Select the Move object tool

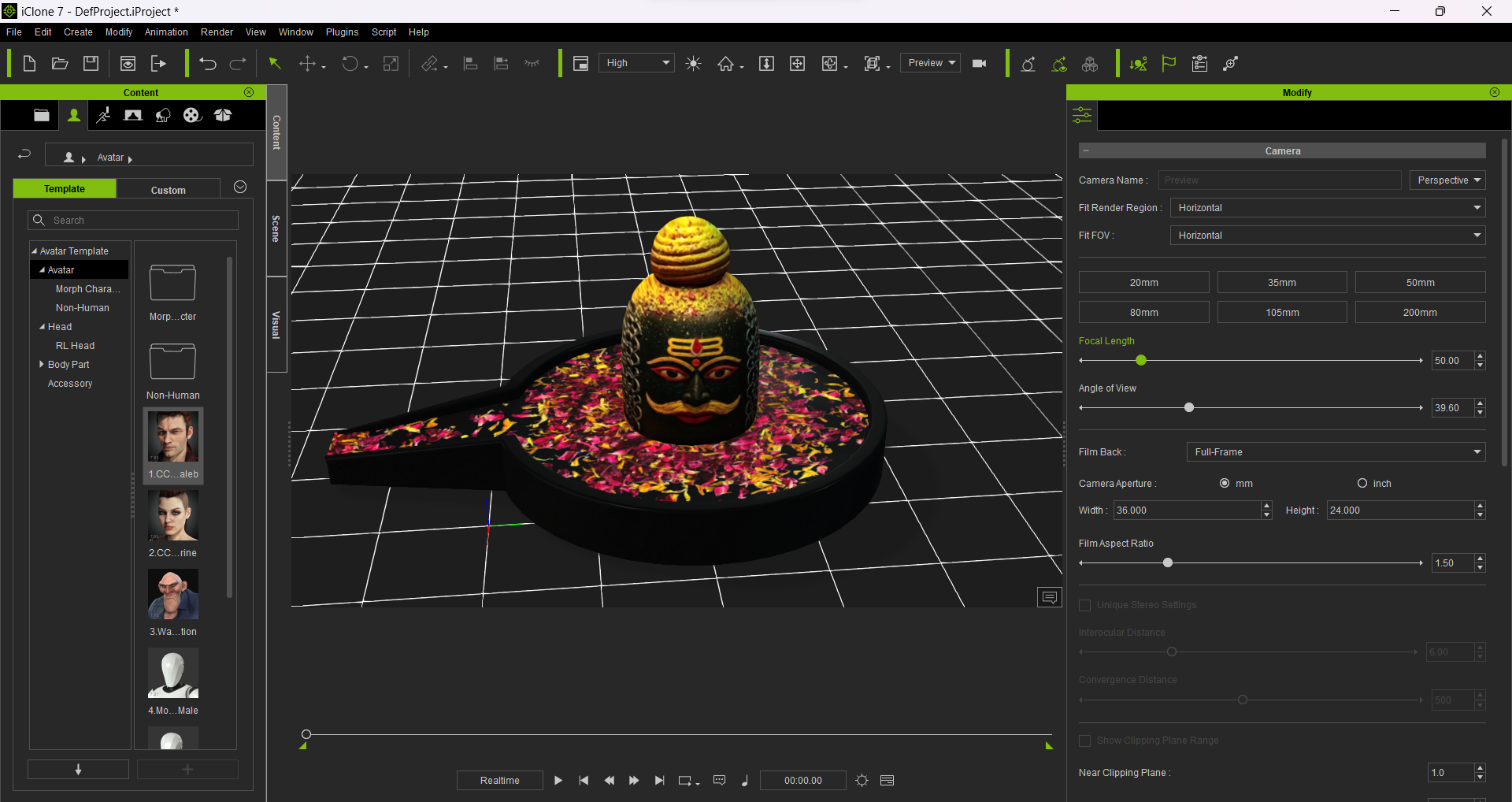point(308,64)
